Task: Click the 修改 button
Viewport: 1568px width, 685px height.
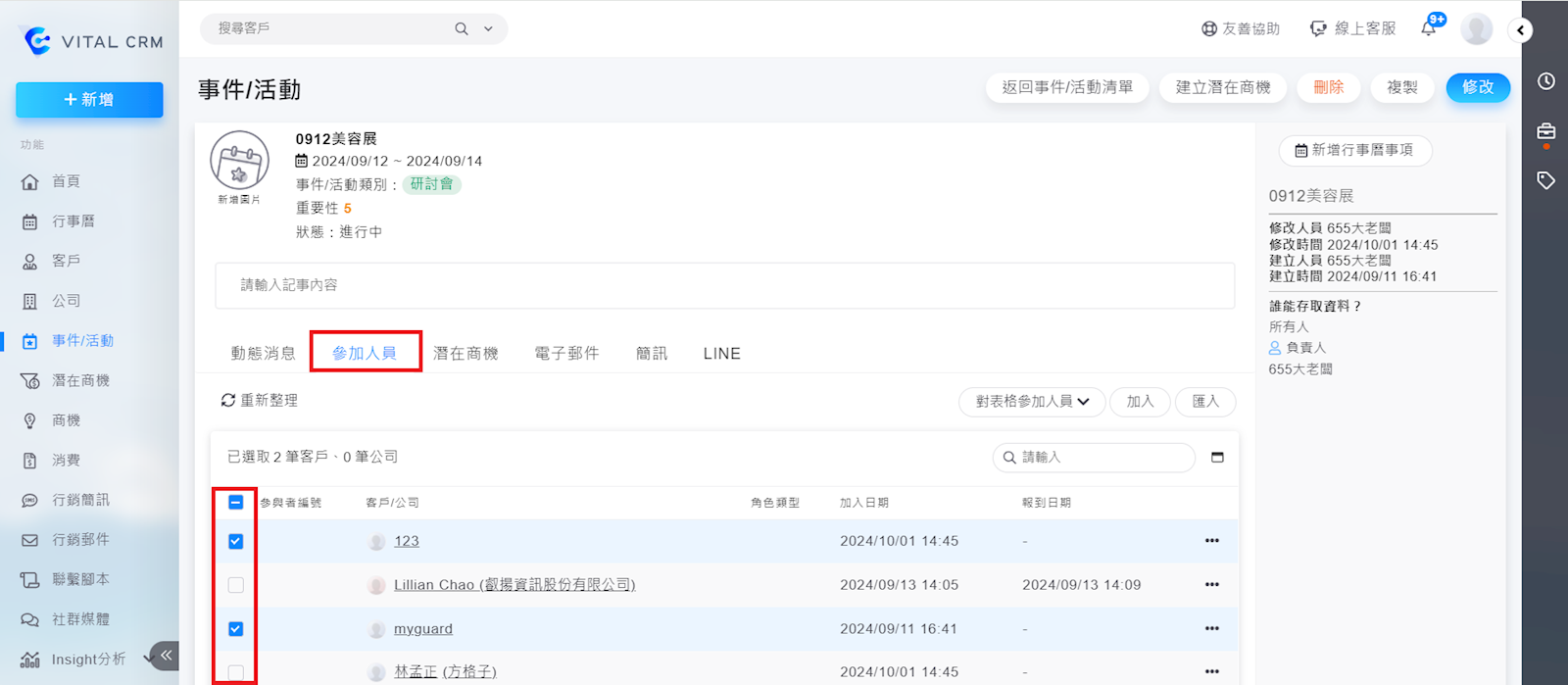Action: (1478, 87)
